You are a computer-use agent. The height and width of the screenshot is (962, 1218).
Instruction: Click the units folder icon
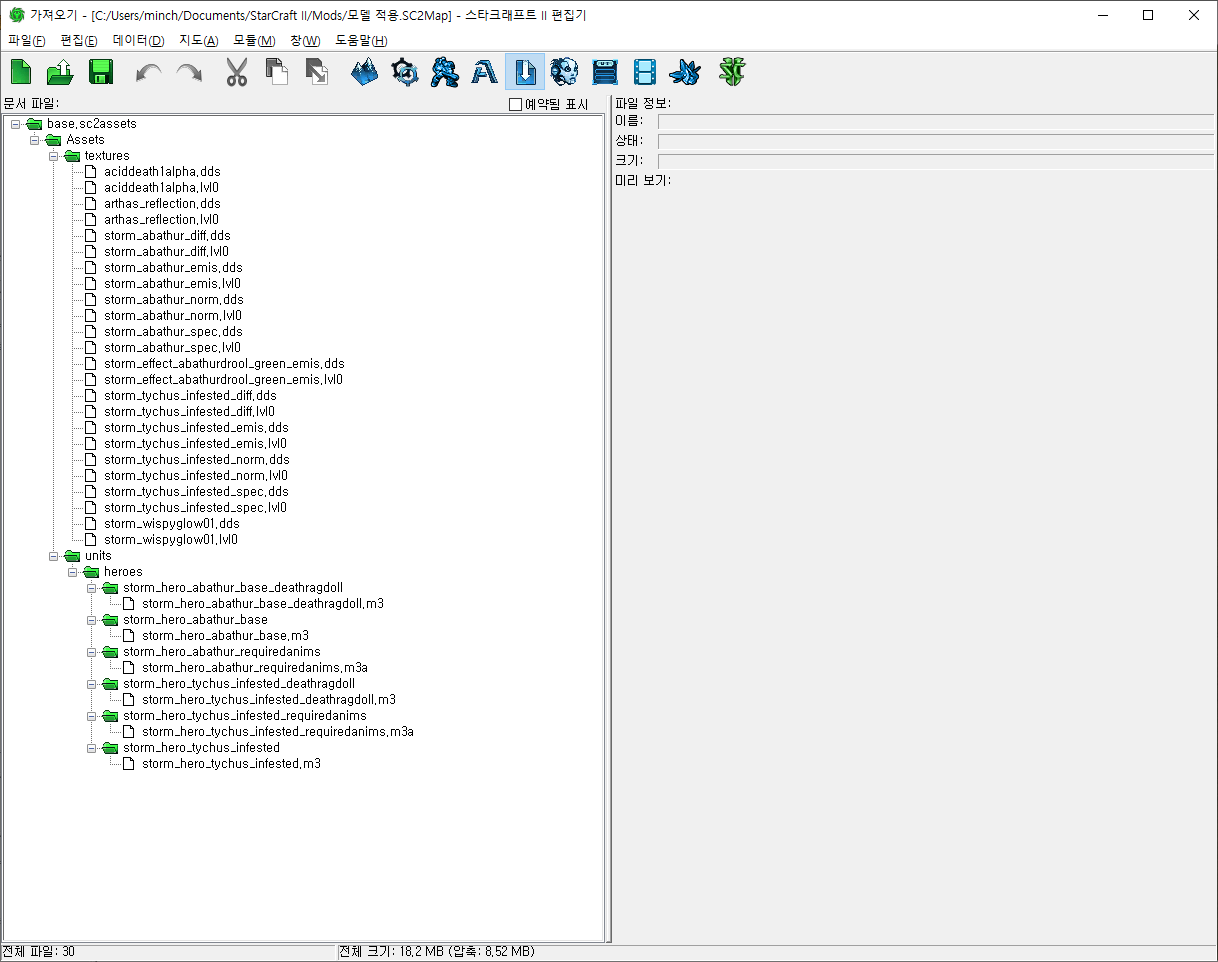tap(72, 556)
